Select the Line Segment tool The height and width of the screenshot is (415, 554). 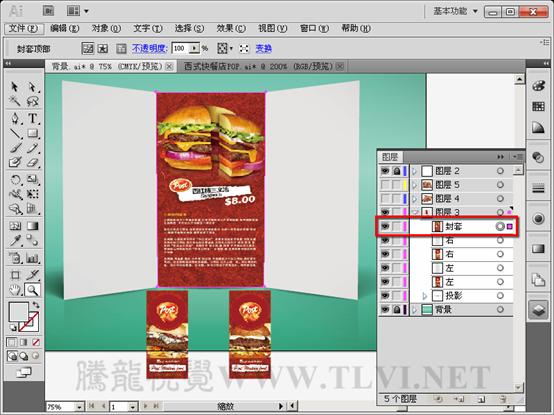tap(14, 133)
